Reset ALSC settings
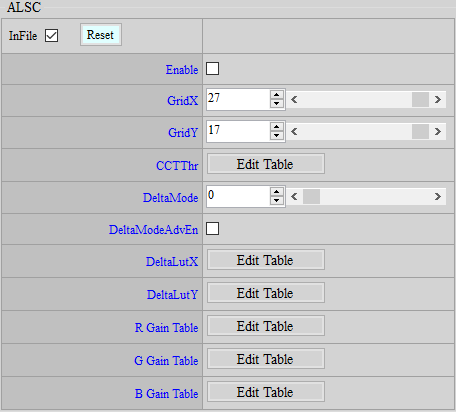This screenshot has height=412, width=456. (101, 35)
